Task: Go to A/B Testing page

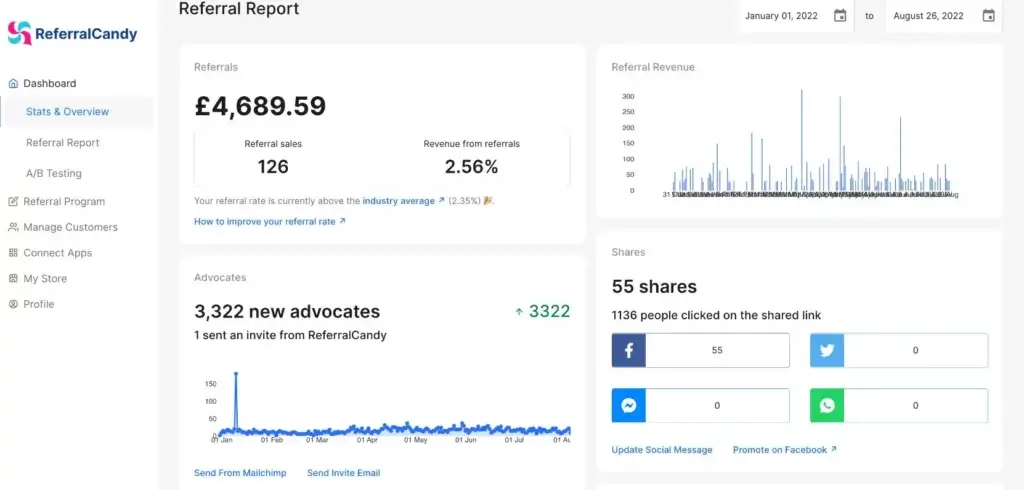Action: pos(54,173)
